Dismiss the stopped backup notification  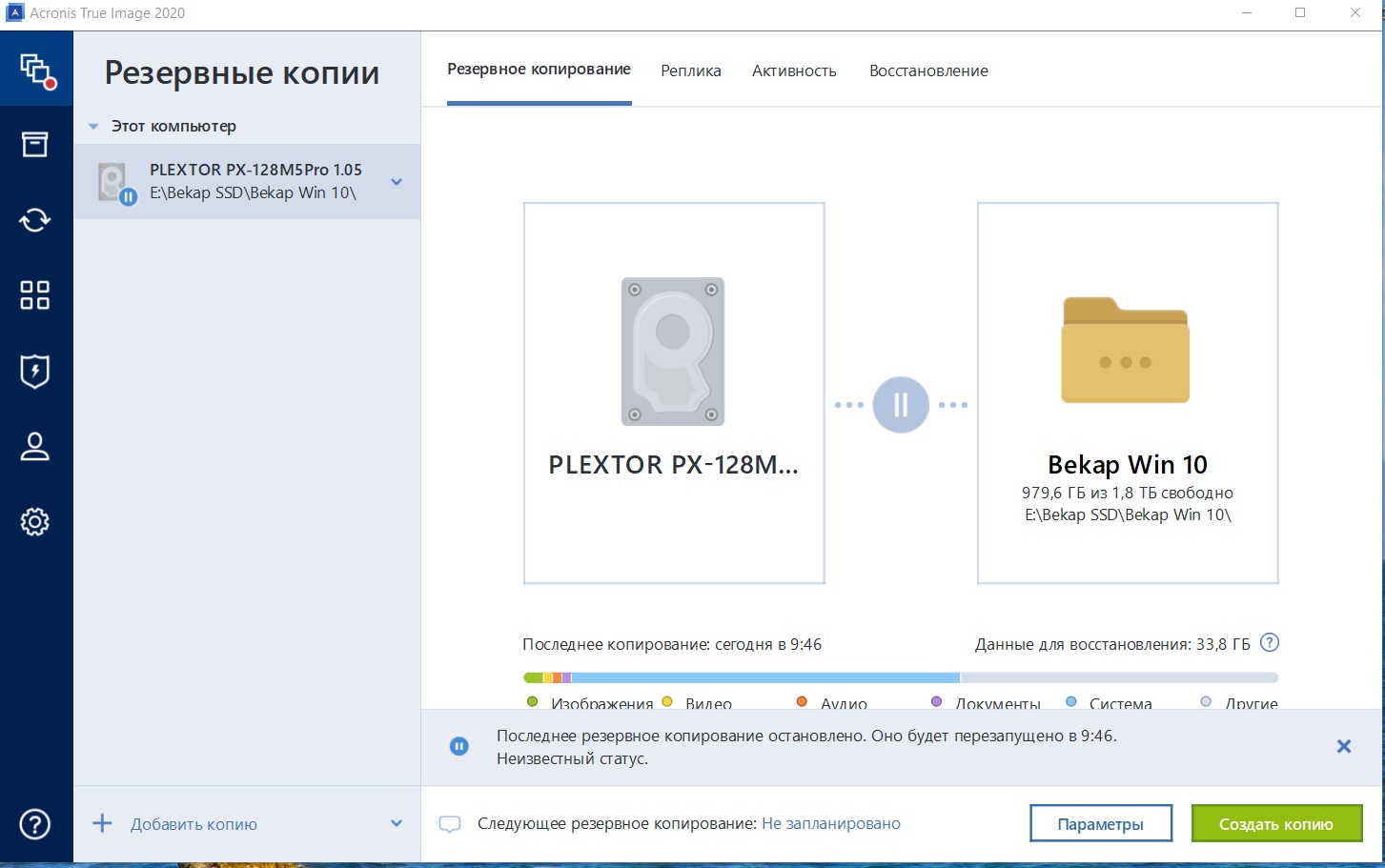(x=1344, y=746)
